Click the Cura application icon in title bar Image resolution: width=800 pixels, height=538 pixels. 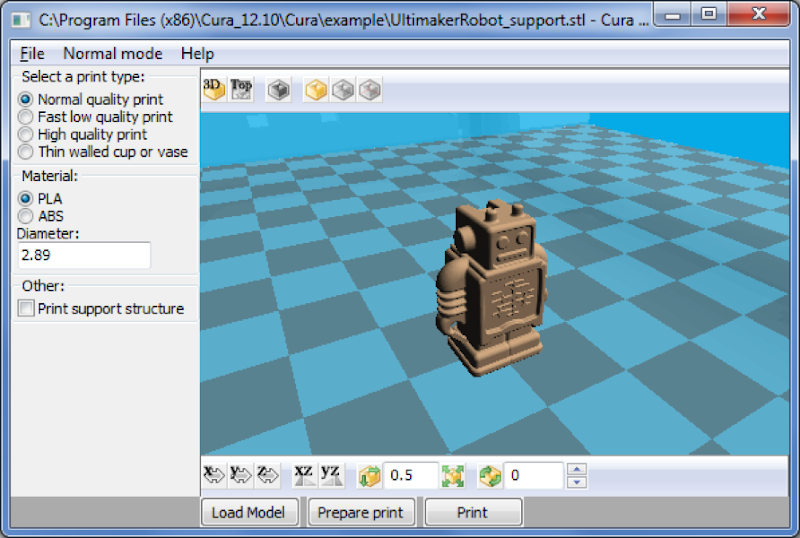21,20
